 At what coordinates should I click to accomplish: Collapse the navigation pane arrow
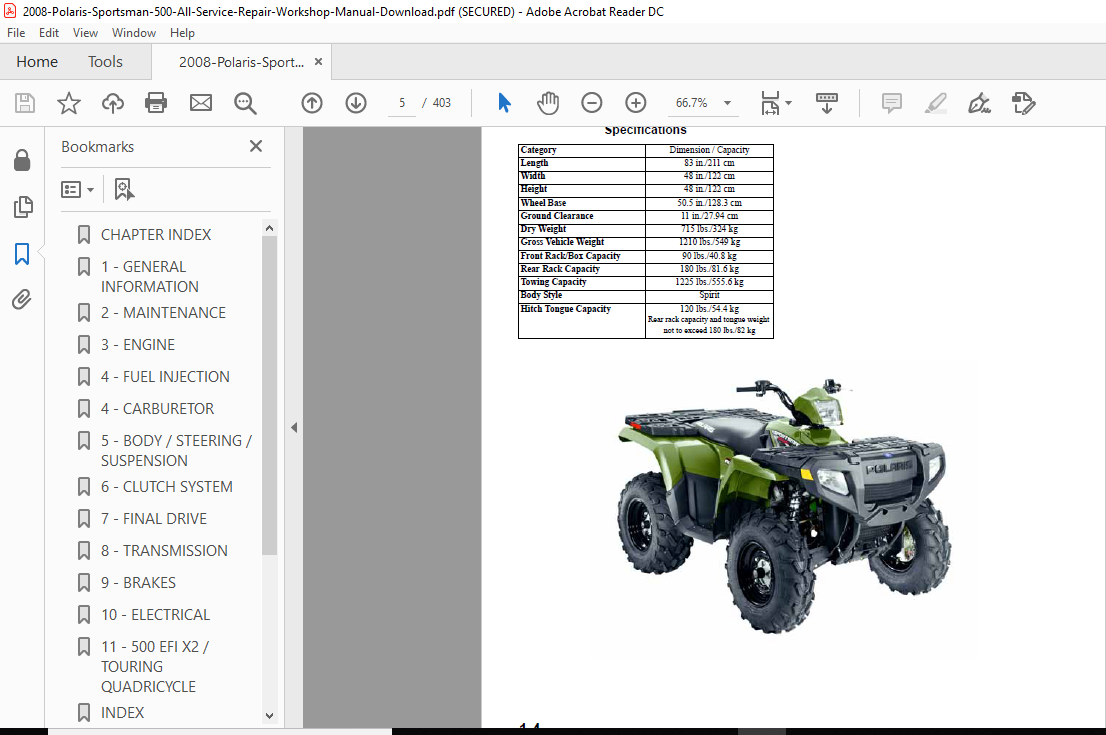(294, 427)
